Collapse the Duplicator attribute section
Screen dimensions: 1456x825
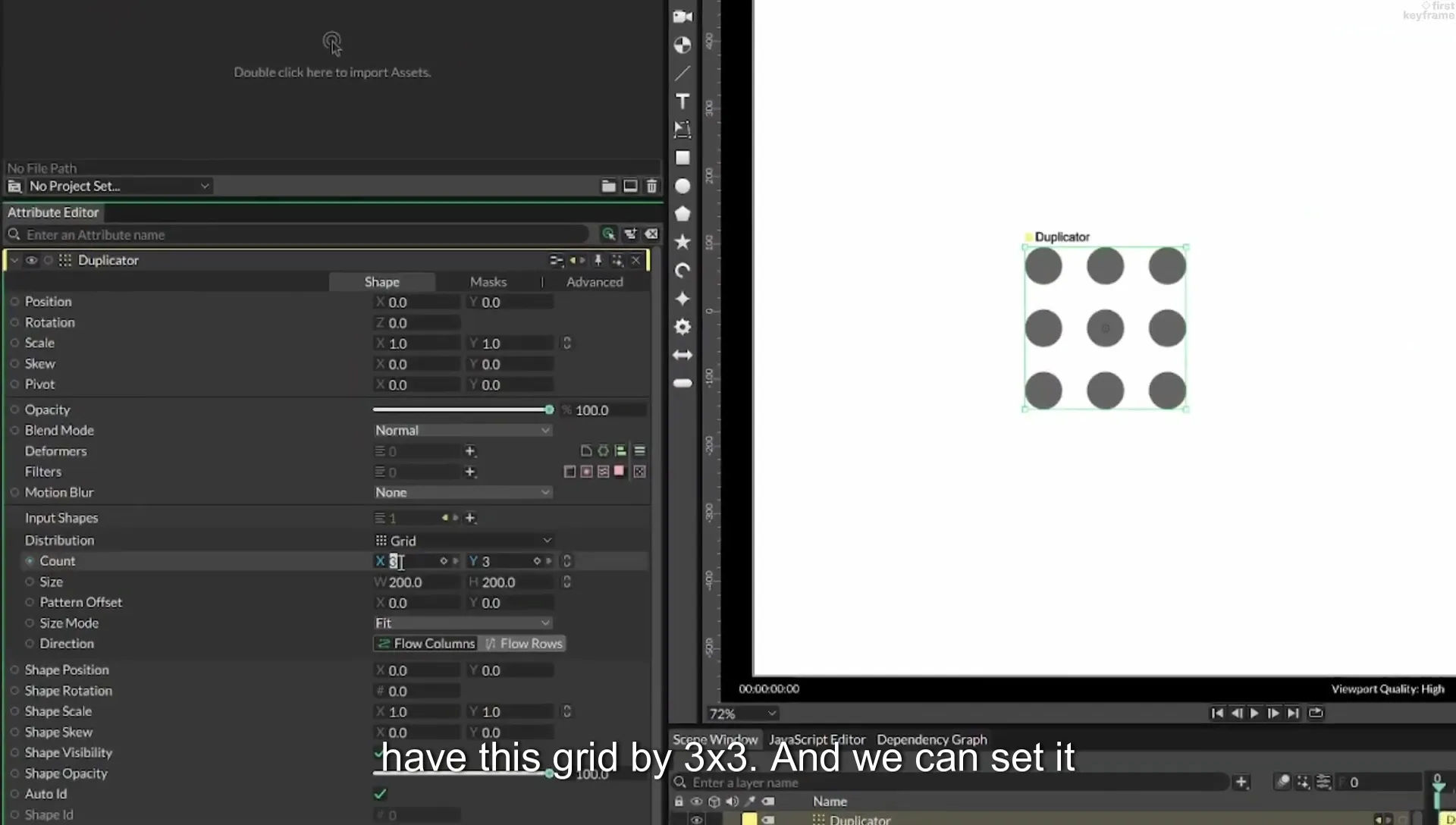[x=14, y=260]
